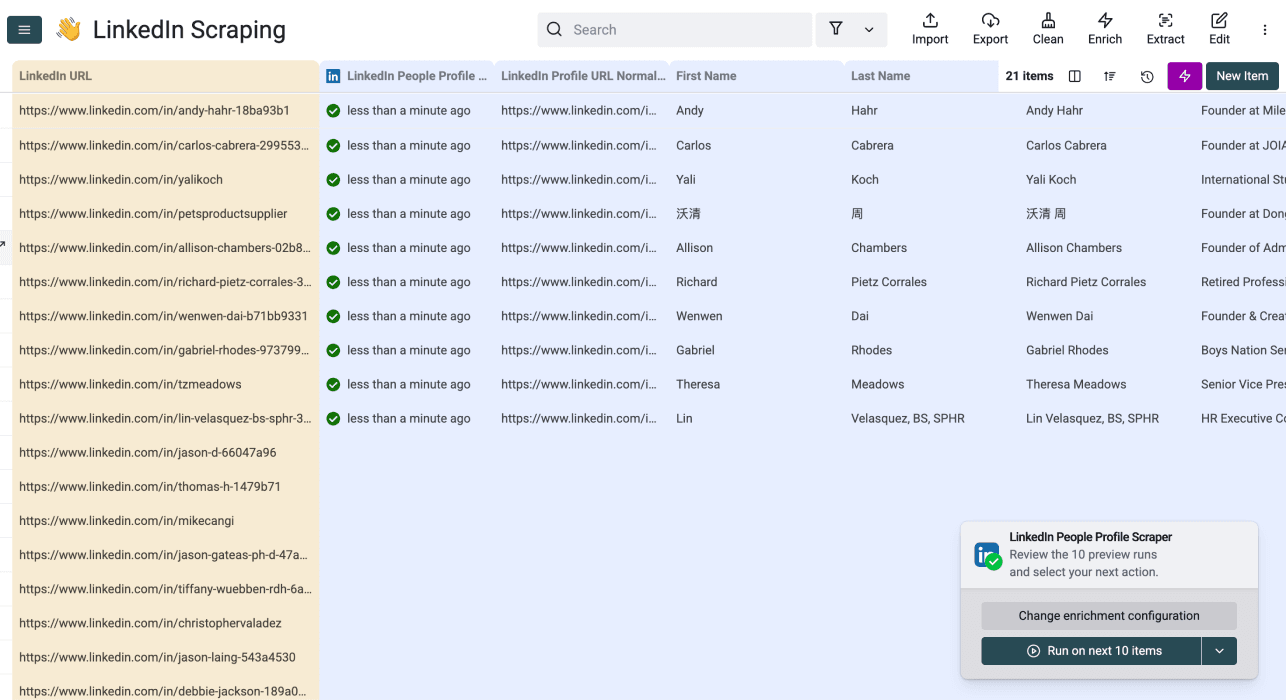Select the First Name cell Andy
Viewport: 1286px width, 700px height.
pos(756,111)
